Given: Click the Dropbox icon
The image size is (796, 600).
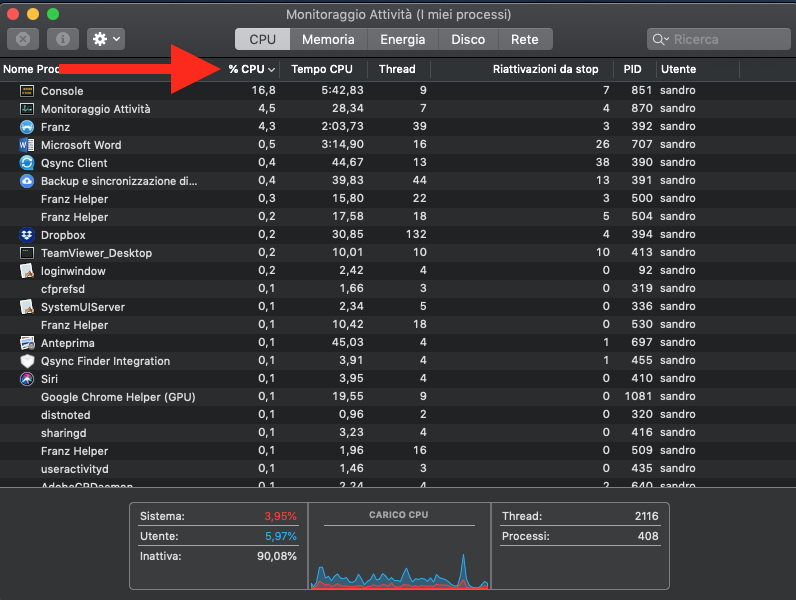Looking at the screenshot, I should [26, 235].
